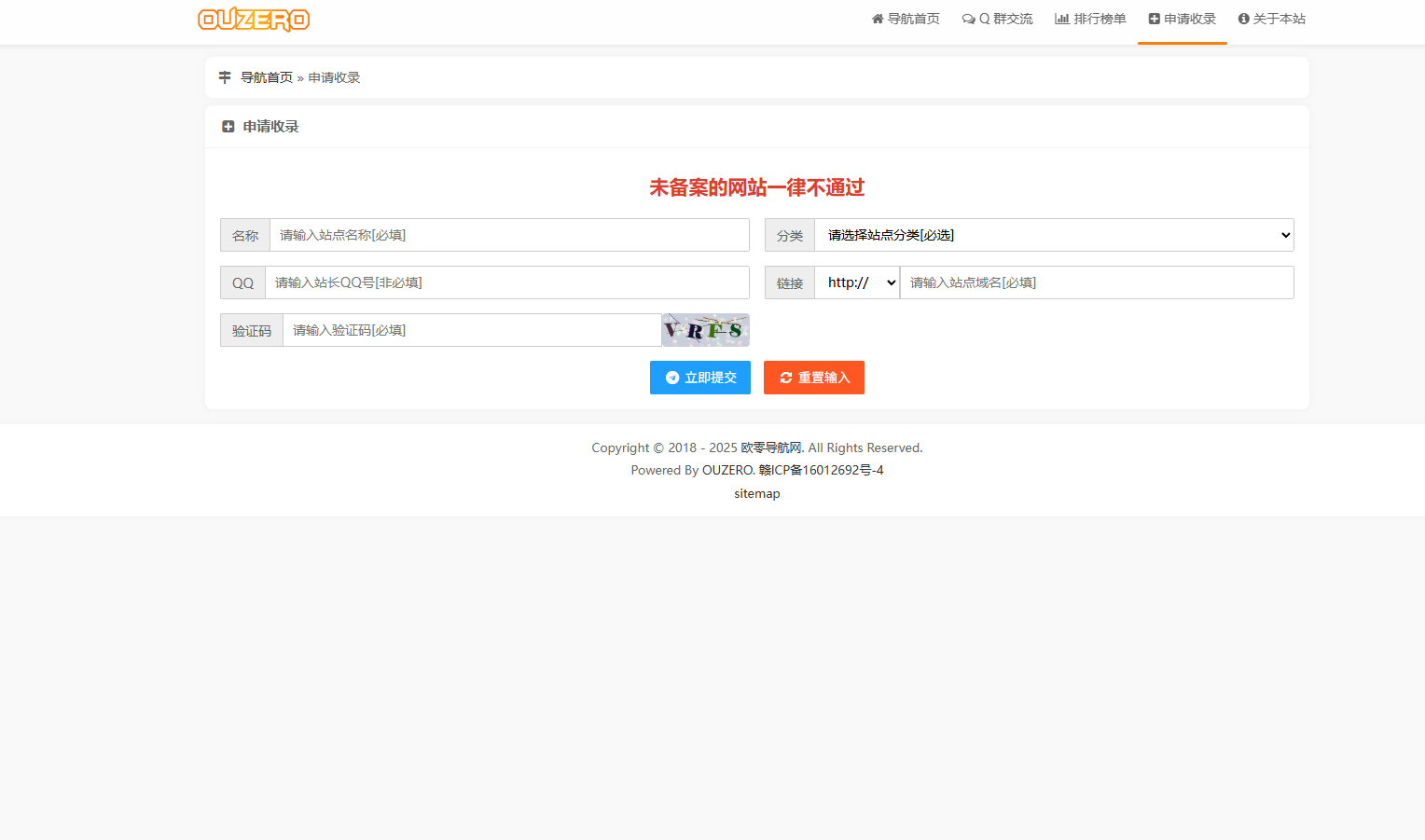Click the 导航首页 breadcrumb link
Image resolution: width=1425 pixels, height=840 pixels.
click(x=266, y=77)
